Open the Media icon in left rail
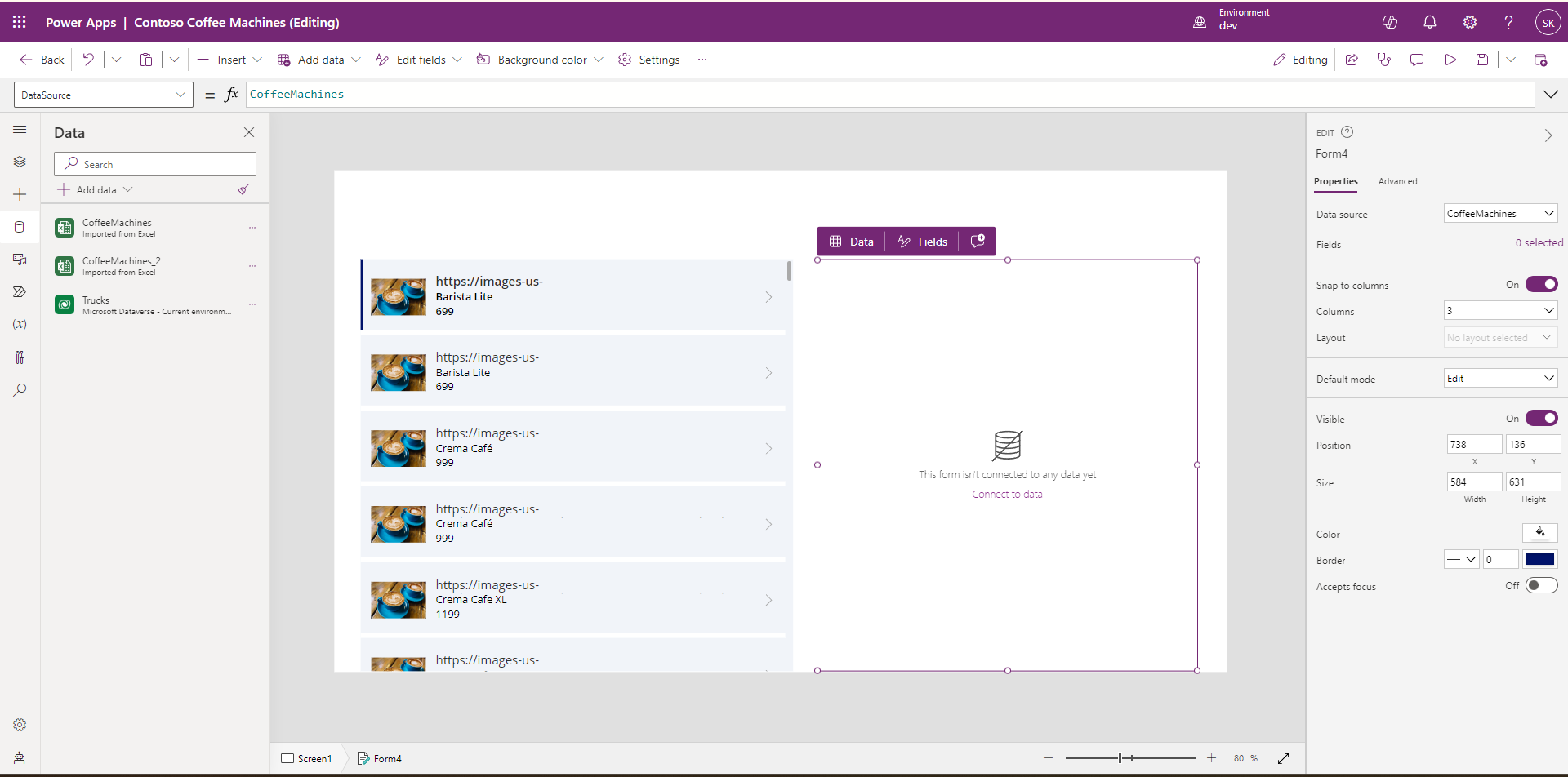The height and width of the screenshot is (777, 1568). pyautogui.click(x=20, y=260)
